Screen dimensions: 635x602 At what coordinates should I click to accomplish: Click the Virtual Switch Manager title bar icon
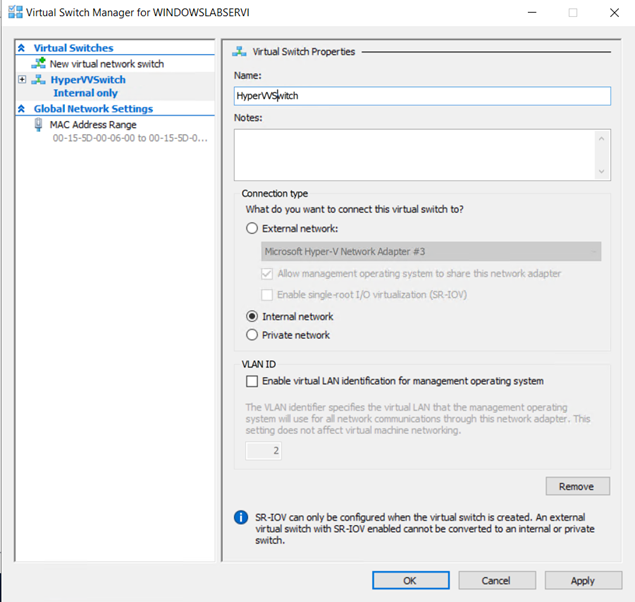(15, 12)
